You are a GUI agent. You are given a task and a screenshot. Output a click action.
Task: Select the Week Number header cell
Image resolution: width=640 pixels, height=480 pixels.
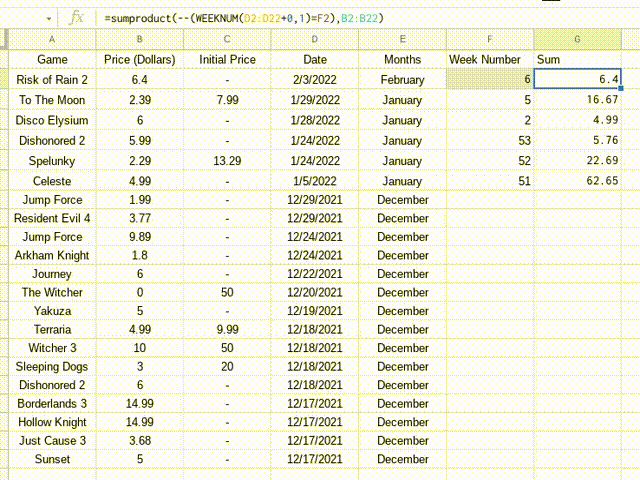click(490, 60)
